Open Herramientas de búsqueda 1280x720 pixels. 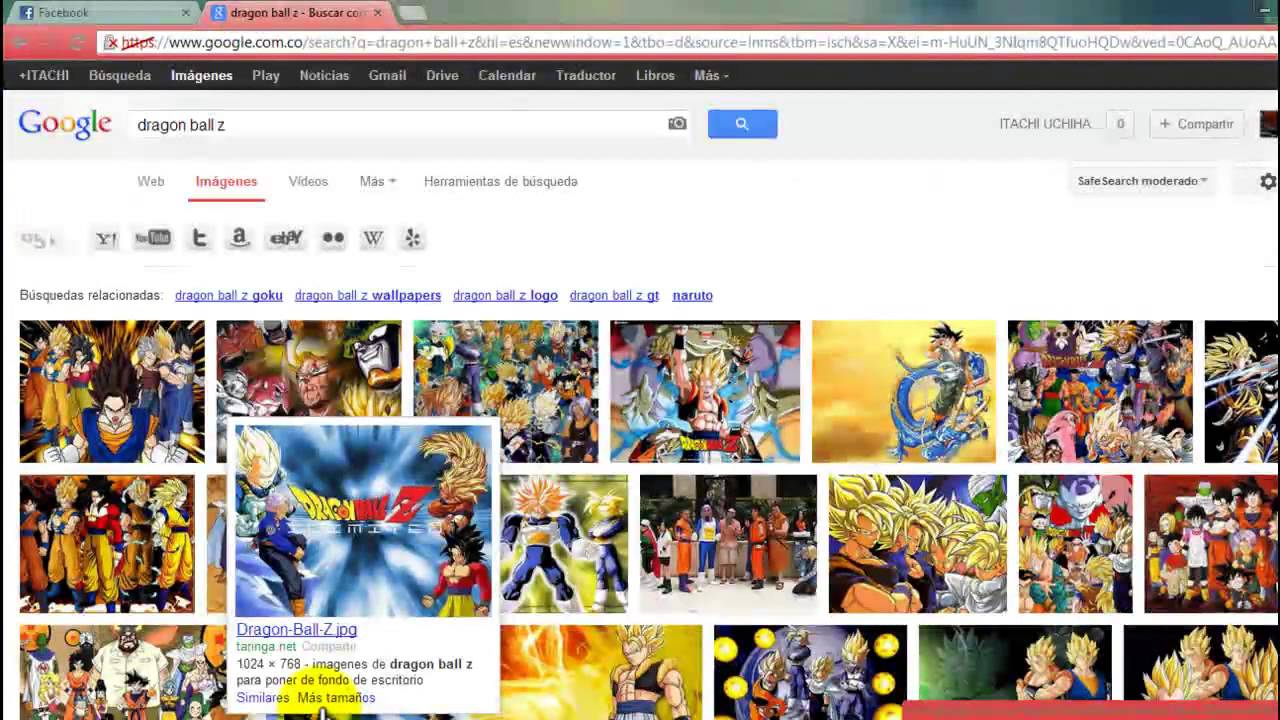(501, 181)
